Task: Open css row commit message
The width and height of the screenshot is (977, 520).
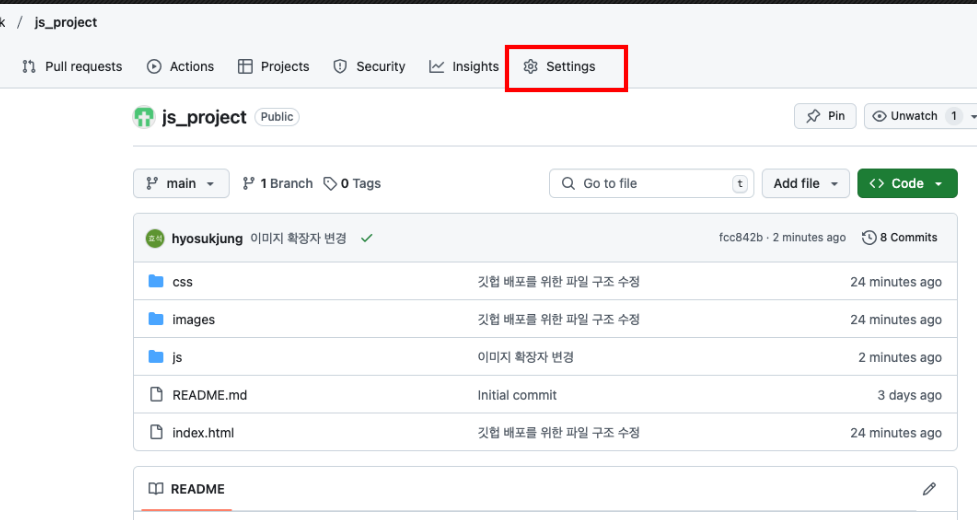Action: (x=558, y=281)
